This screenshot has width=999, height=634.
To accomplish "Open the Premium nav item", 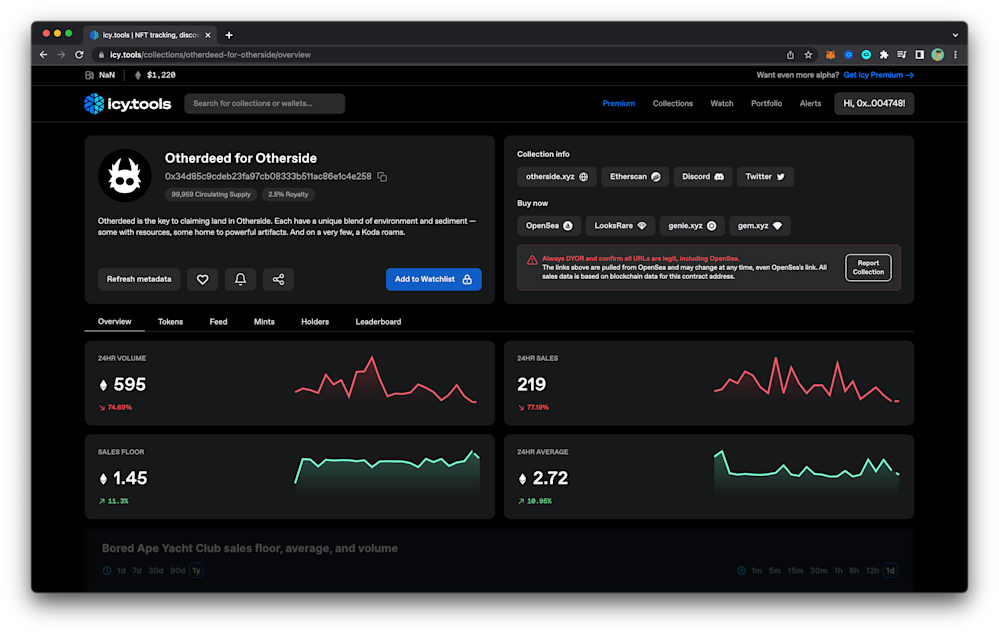I will (x=619, y=103).
